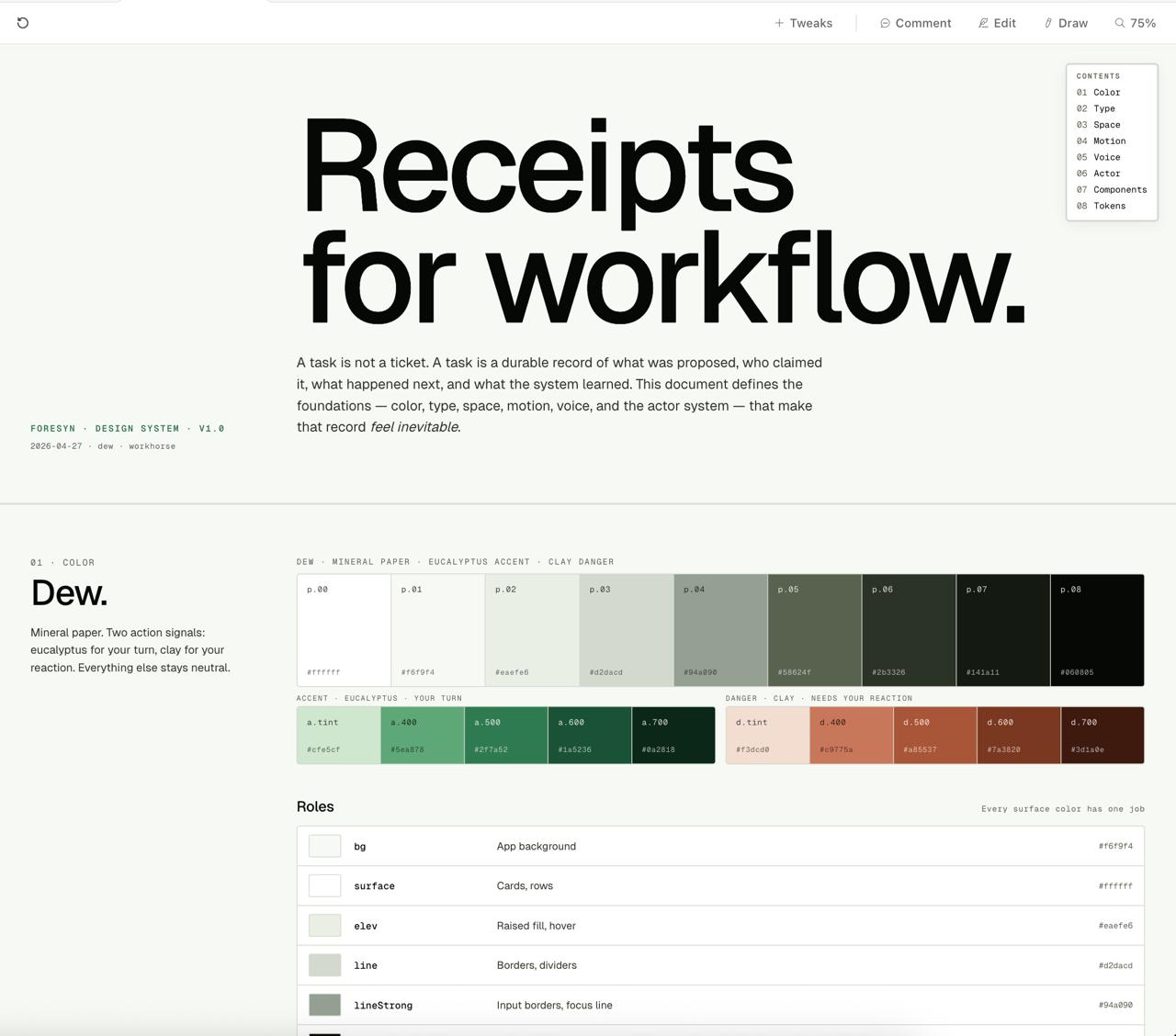The height and width of the screenshot is (1036, 1176).
Task: Open the 75% zoom control
Action: [1136, 23]
